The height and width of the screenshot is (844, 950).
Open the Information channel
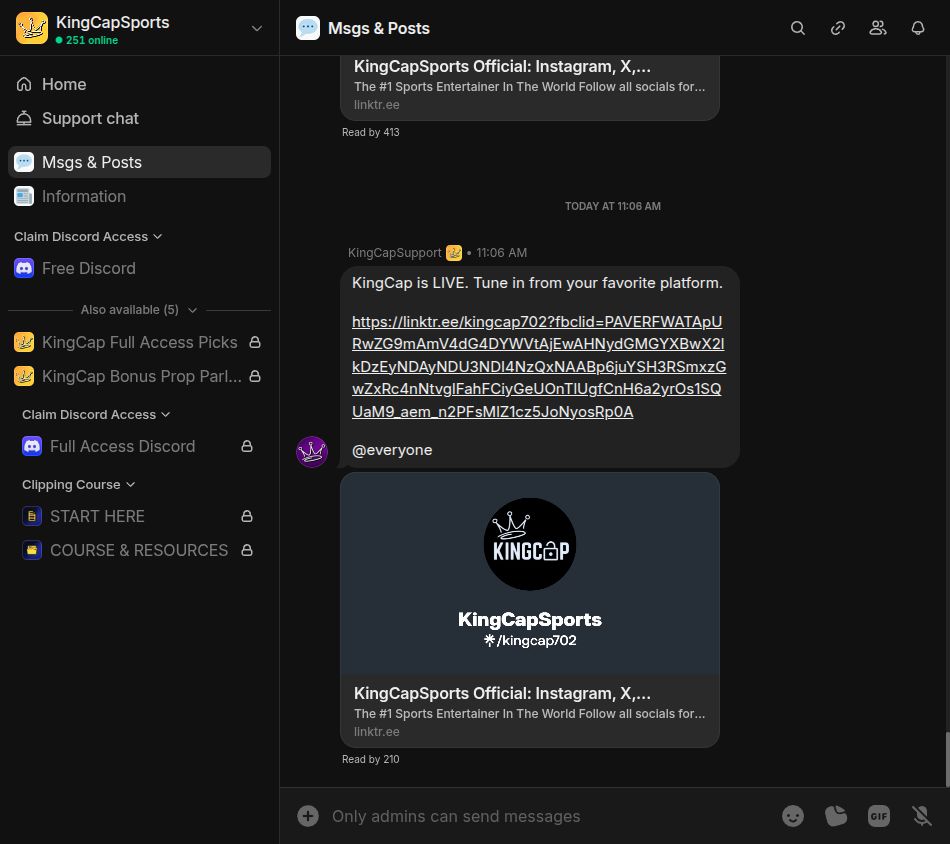[x=139, y=196]
